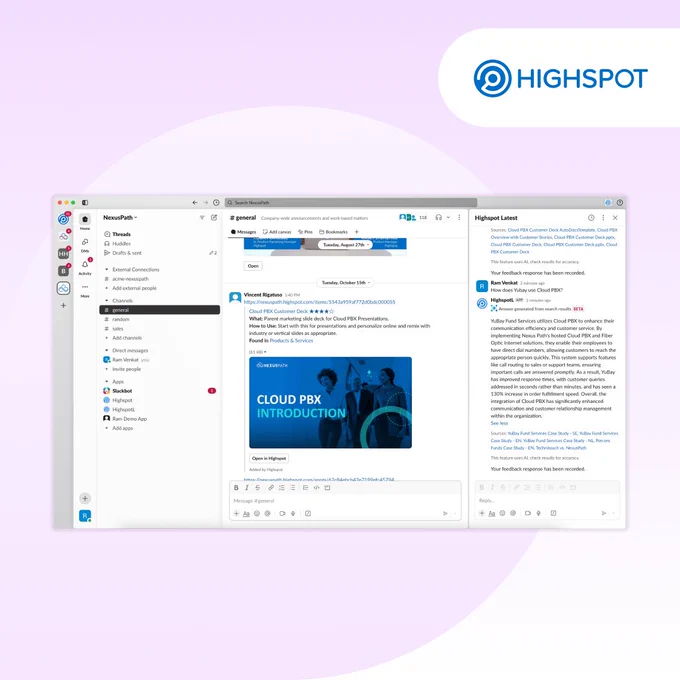Click the Open button below the attachment
Viewport: 680px width, 680px height.
tap(253, 266)
